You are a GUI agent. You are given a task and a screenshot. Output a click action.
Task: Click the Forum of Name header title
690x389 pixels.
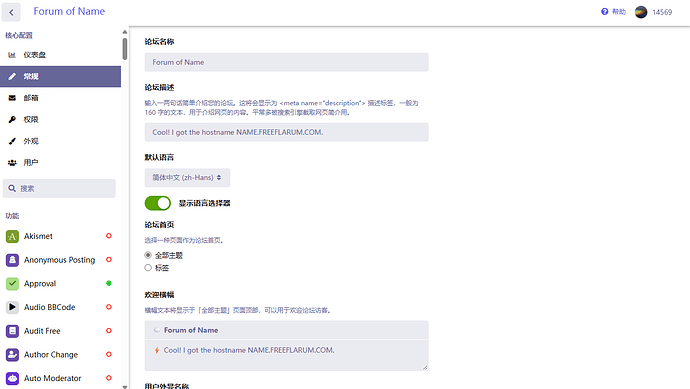tap(70, 11)
